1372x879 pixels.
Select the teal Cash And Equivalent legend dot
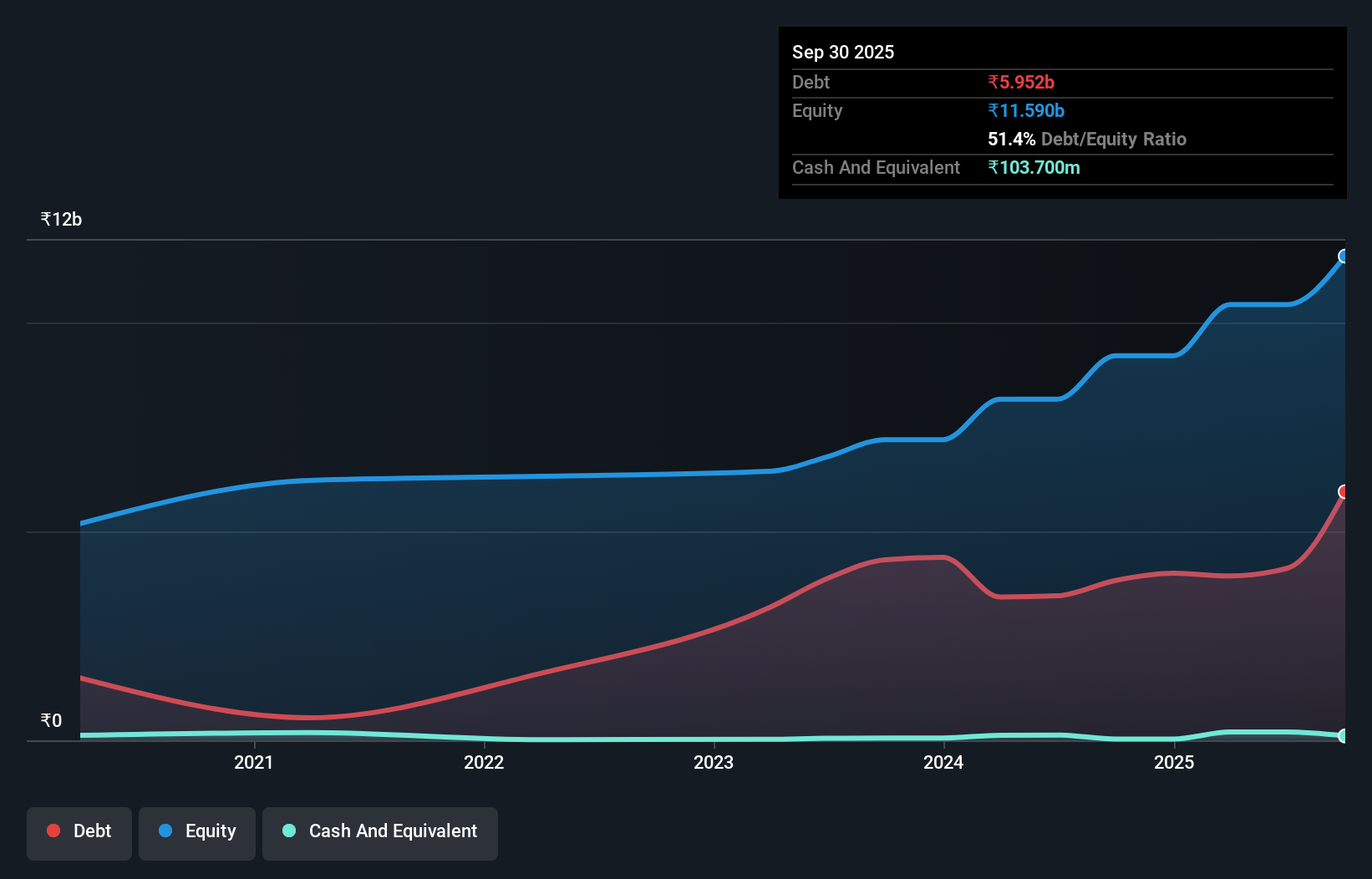(x=287, y=831)
